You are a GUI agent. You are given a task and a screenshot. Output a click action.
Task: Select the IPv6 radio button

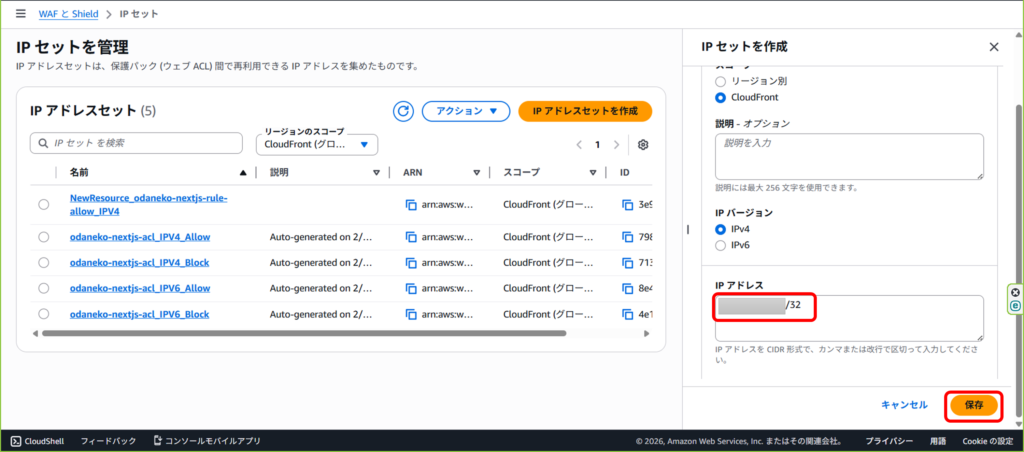pyautogui.click(x=720, y=245)
